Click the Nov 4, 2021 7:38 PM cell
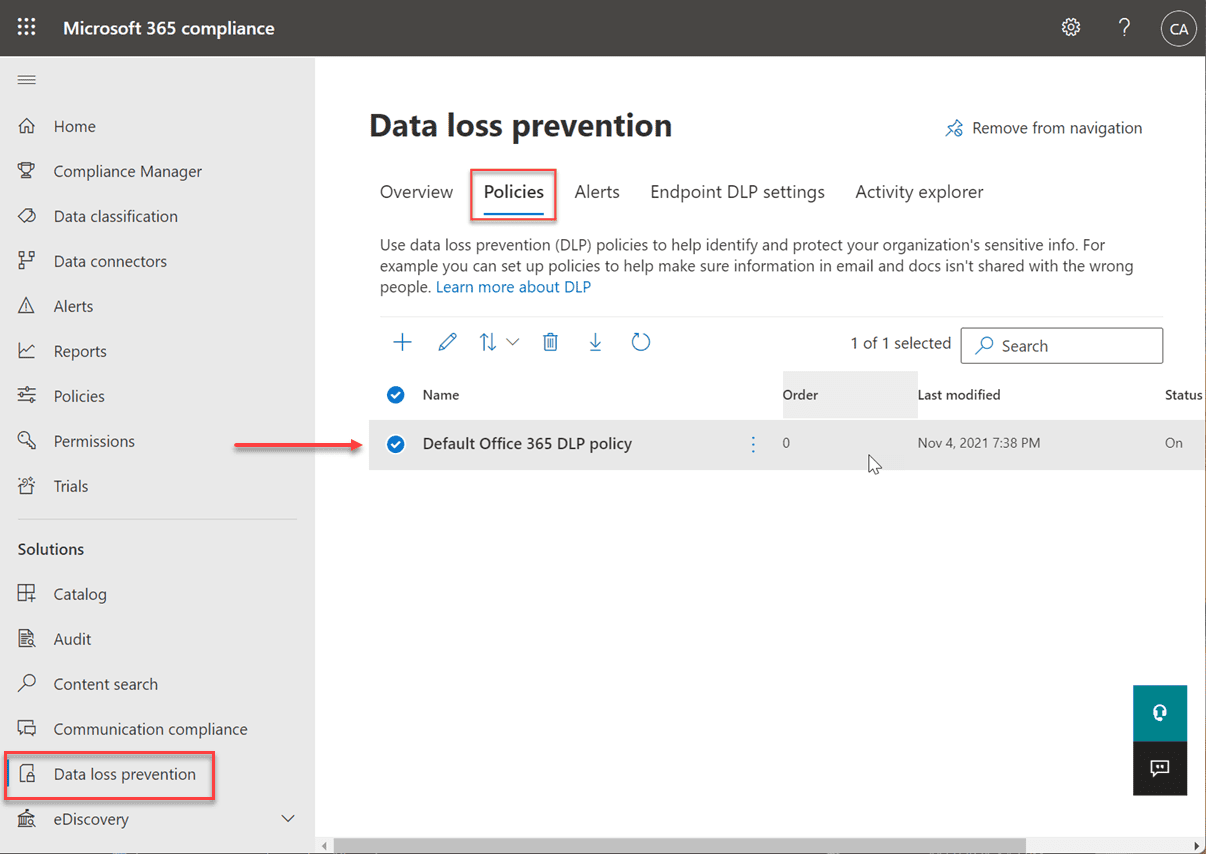 click(x=979, y=443)
